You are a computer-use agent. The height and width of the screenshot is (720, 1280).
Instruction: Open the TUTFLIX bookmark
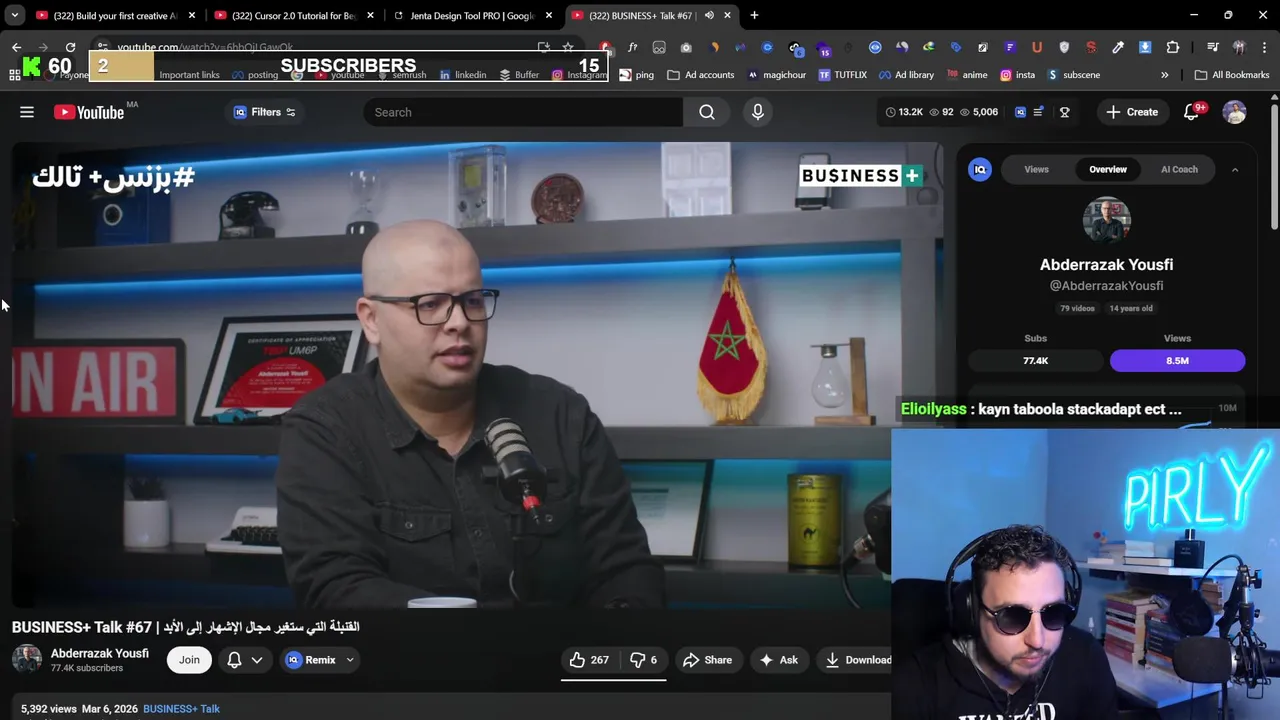coord(842,75)
